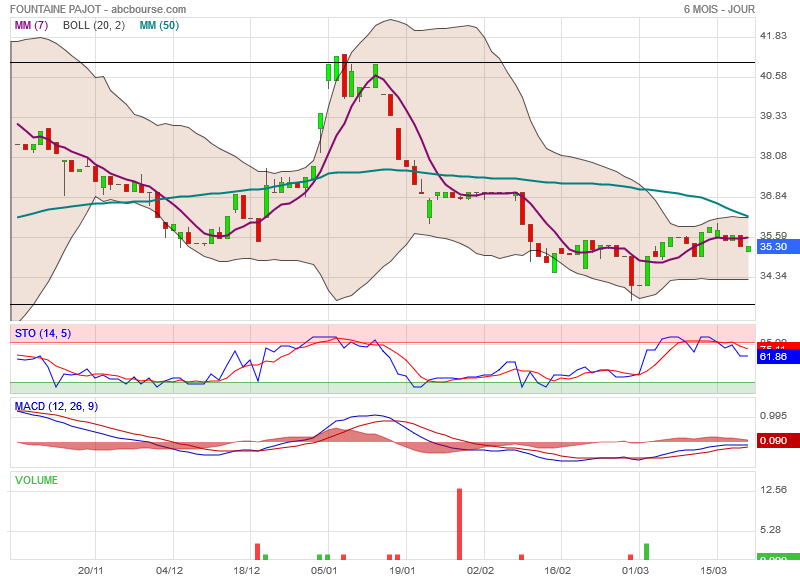Click the 12.56 volume axis label

[773, 489]
